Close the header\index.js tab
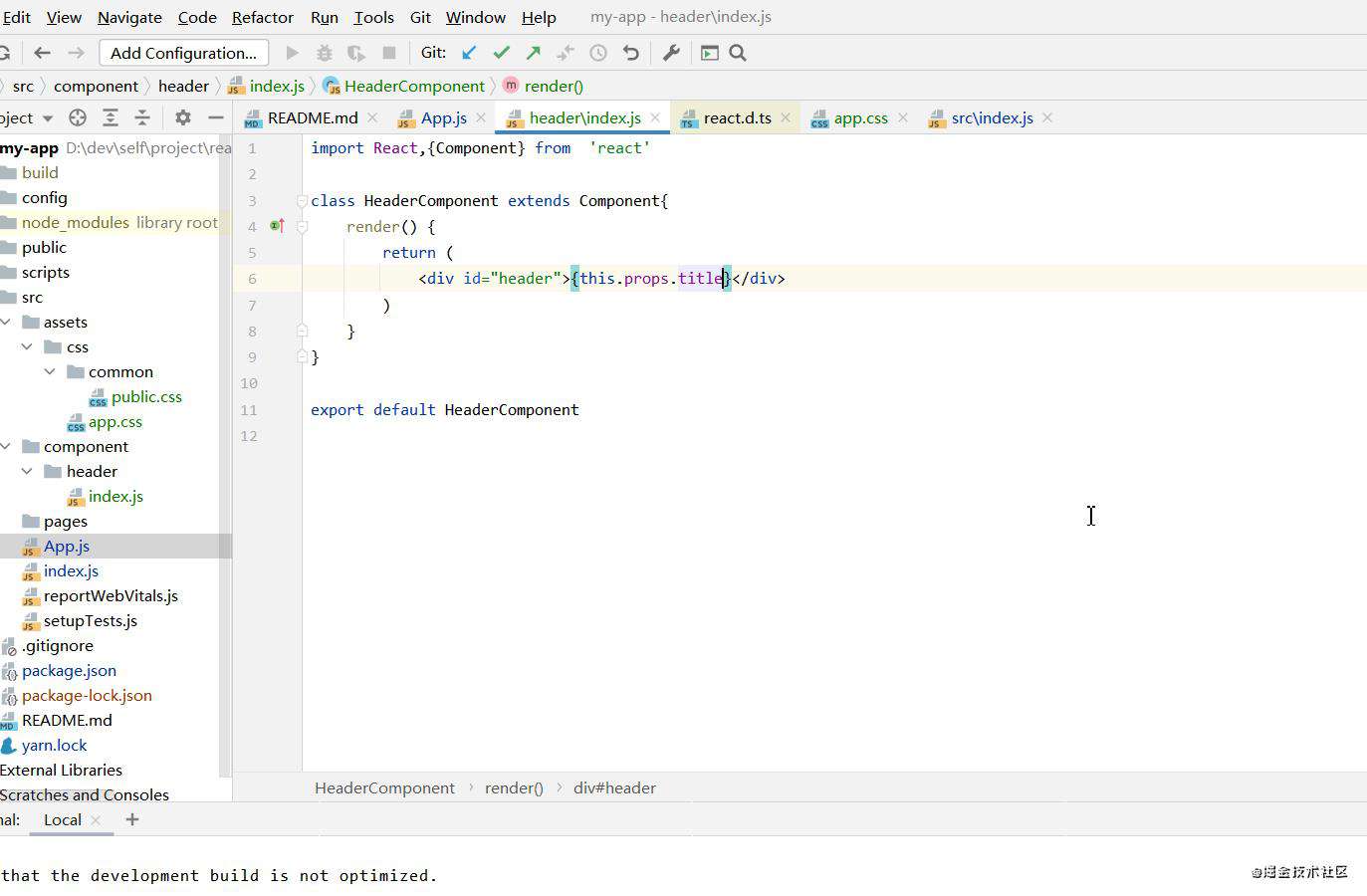The height and width of the screenshot is (896, 1367). (x=655, y=117)
